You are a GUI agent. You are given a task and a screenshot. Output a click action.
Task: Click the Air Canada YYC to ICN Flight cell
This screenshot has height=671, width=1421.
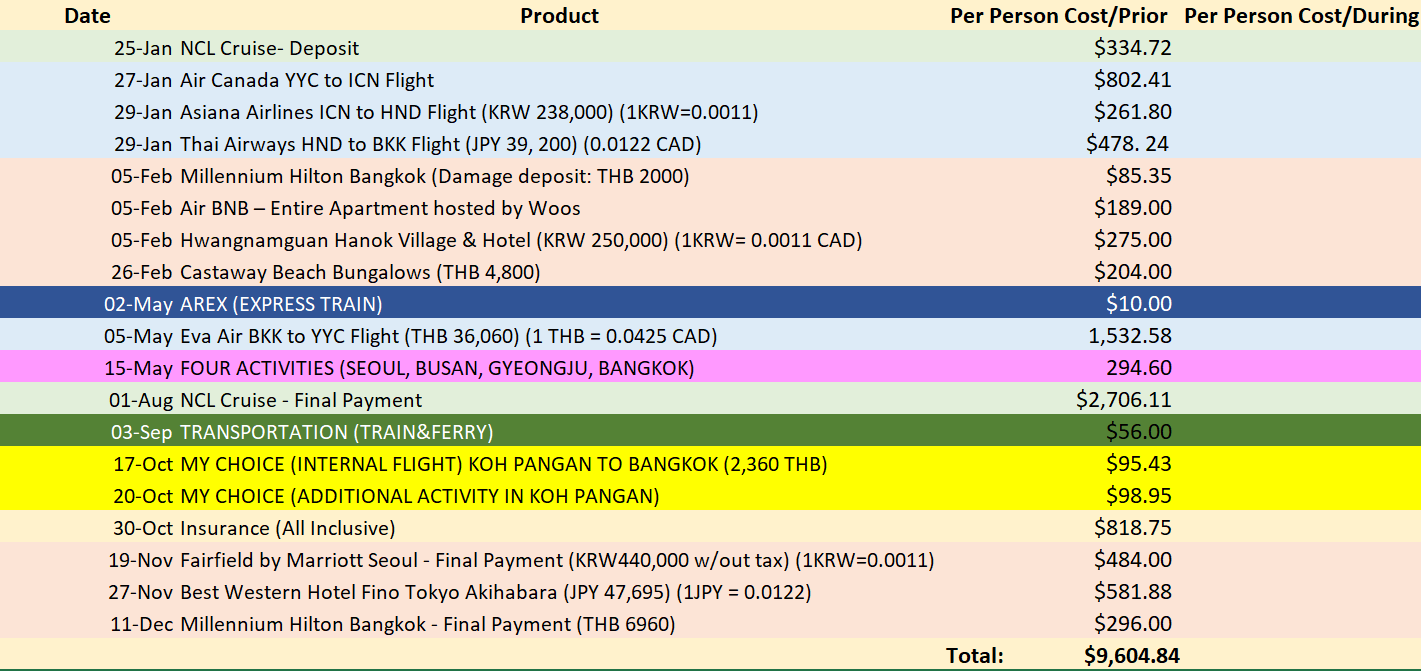307,80
